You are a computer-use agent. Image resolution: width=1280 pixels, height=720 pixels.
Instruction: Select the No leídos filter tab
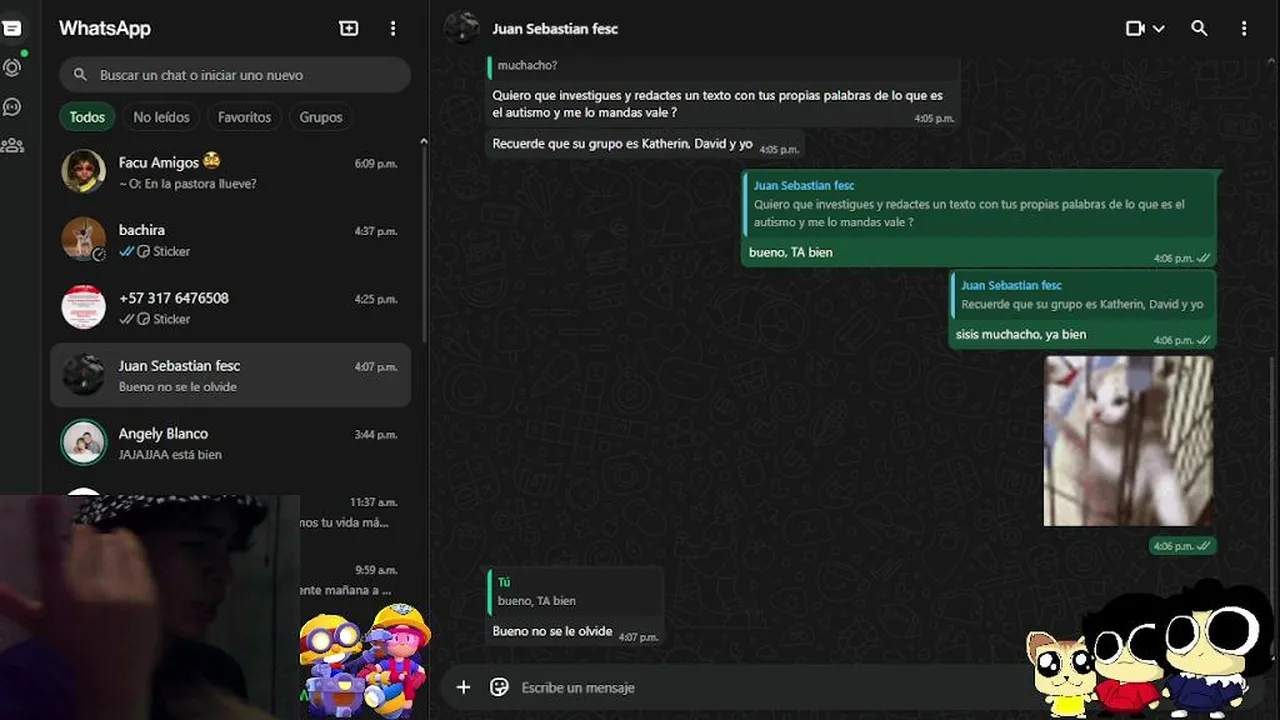161,117
